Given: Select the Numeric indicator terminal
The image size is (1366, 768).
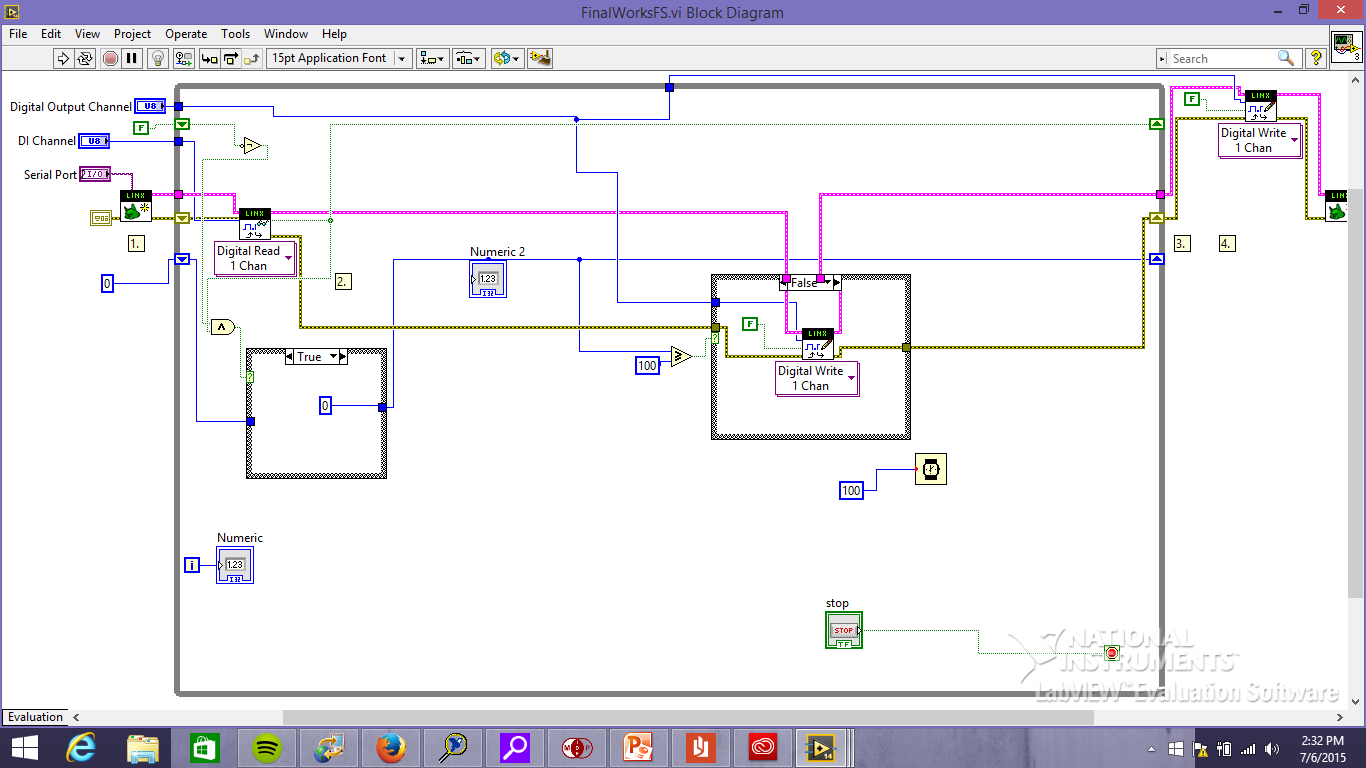Looking at the screenshot, I should (x=235, y=565).
